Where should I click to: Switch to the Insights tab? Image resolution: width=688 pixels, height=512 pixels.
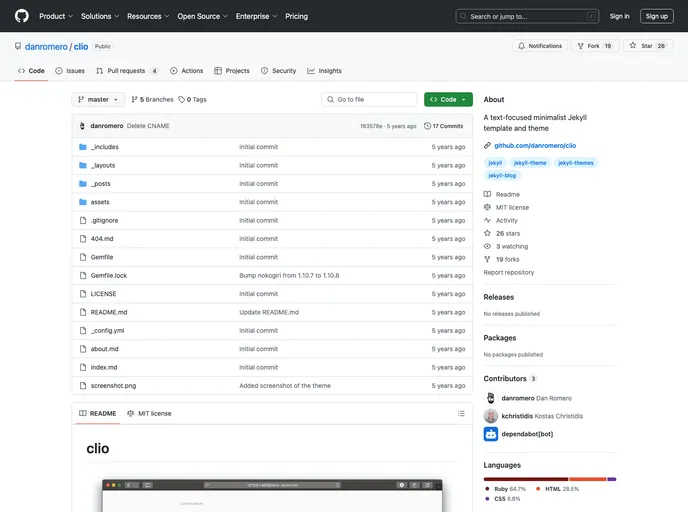324,71
